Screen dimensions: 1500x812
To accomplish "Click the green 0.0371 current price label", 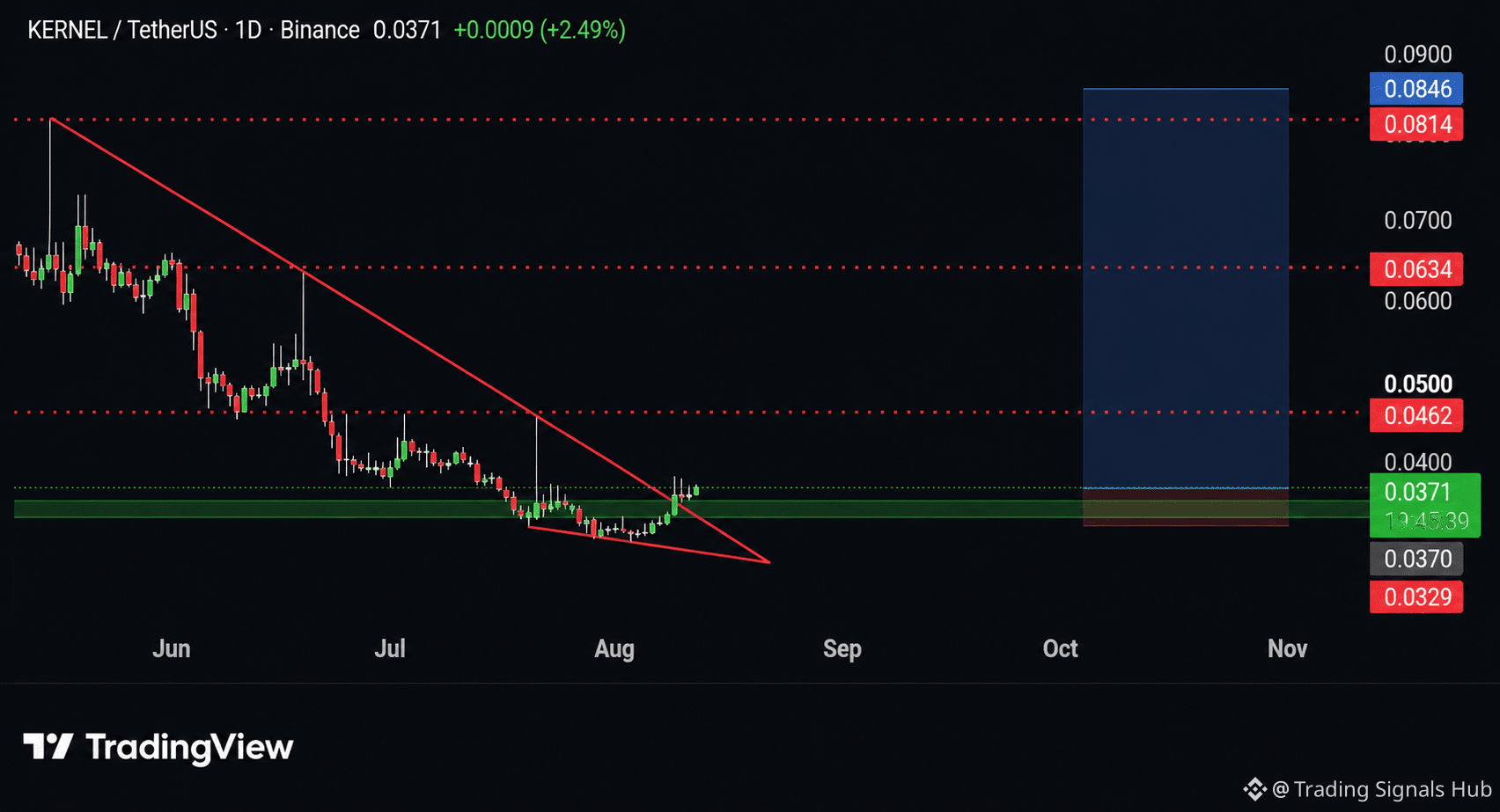I will [1424, 504].
